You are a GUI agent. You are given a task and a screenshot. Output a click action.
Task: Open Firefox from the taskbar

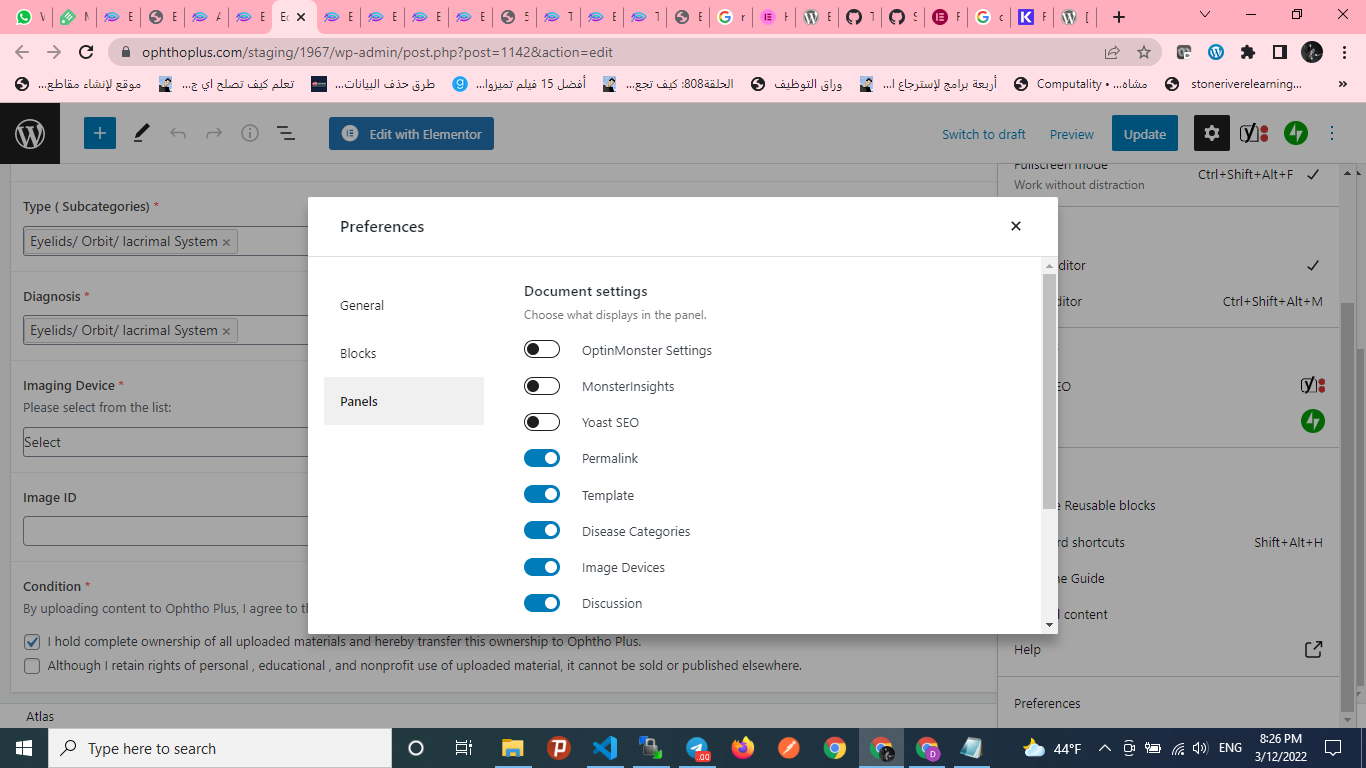(x=743, y=748)
